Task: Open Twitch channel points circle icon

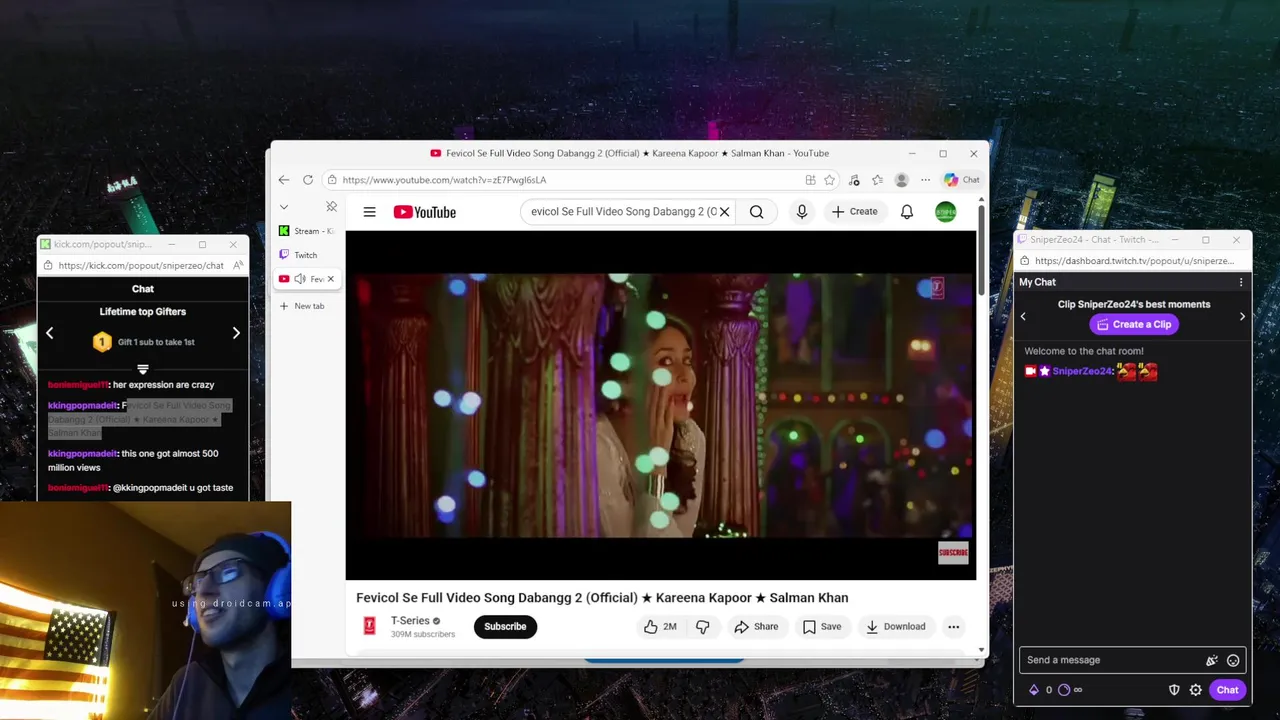Action: (x=1064, y=690)
